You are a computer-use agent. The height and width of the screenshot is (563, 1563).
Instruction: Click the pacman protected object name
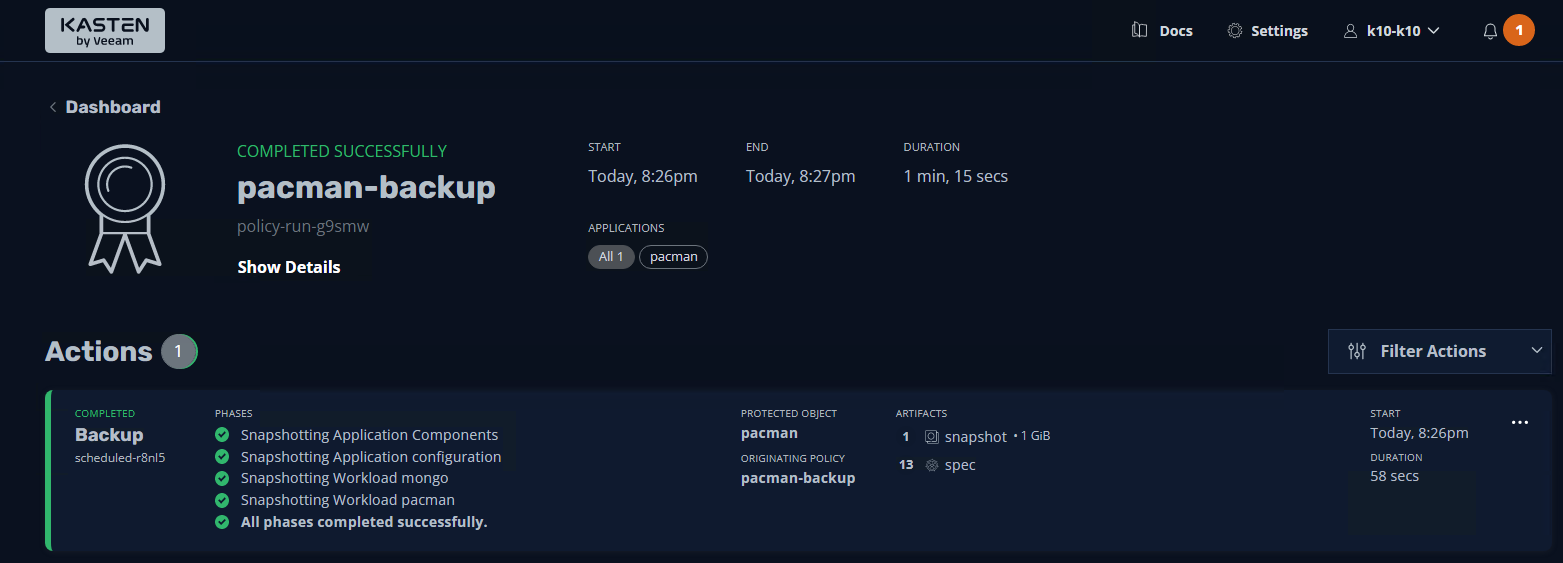pyautogui.click(x=769, y=433)
